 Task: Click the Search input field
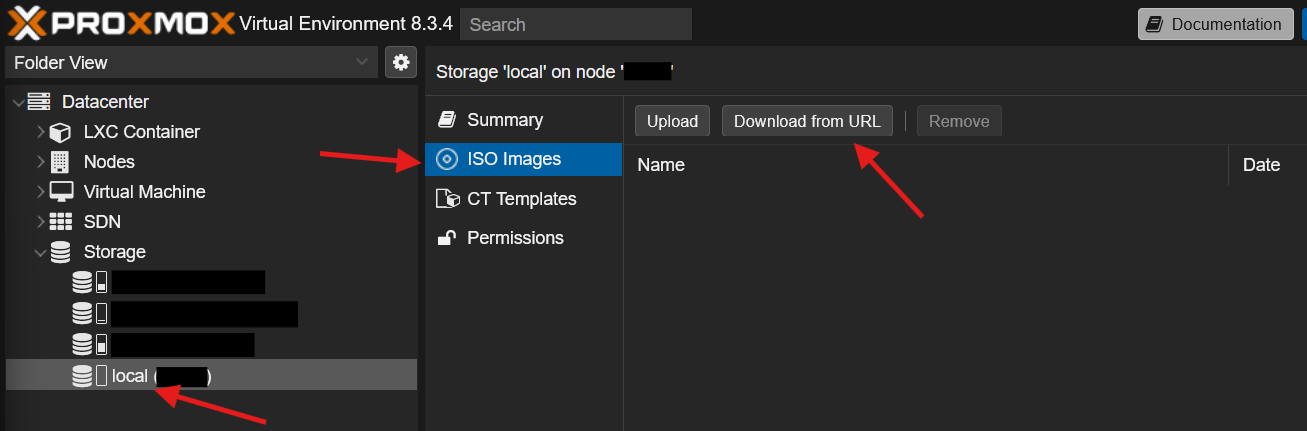pyautogui.click(x=575, y=24)
